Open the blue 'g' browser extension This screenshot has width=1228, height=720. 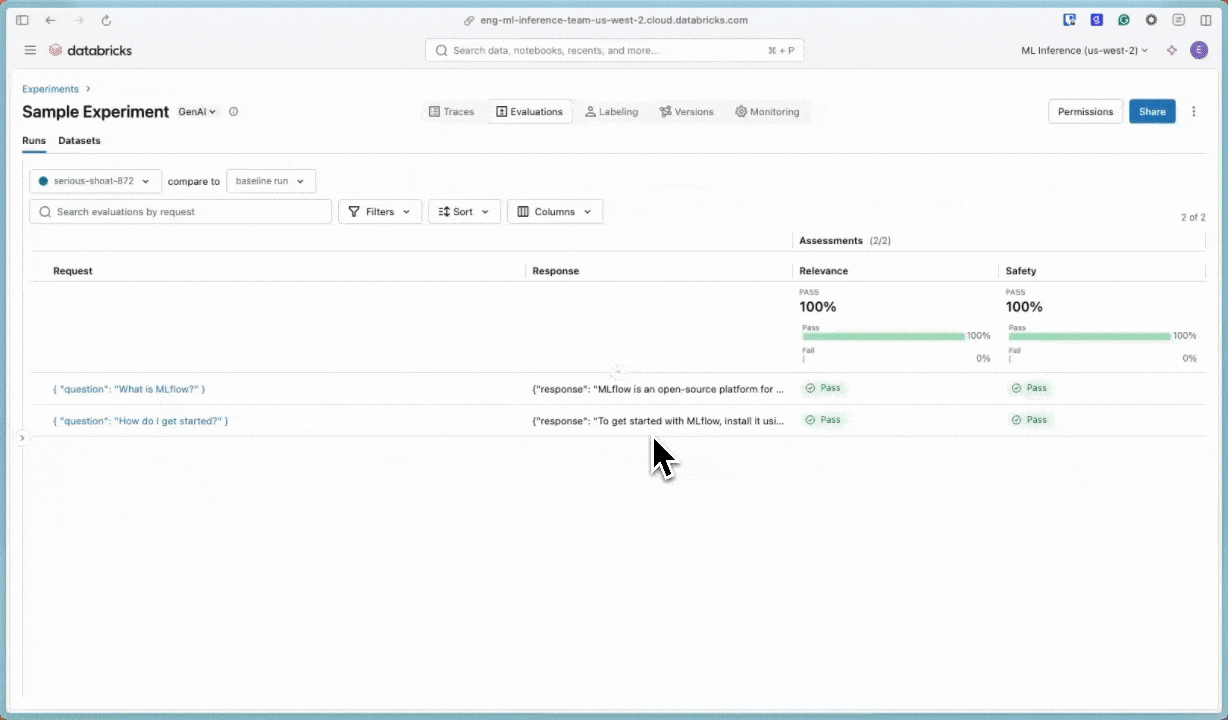click(x=1096, y=19)
